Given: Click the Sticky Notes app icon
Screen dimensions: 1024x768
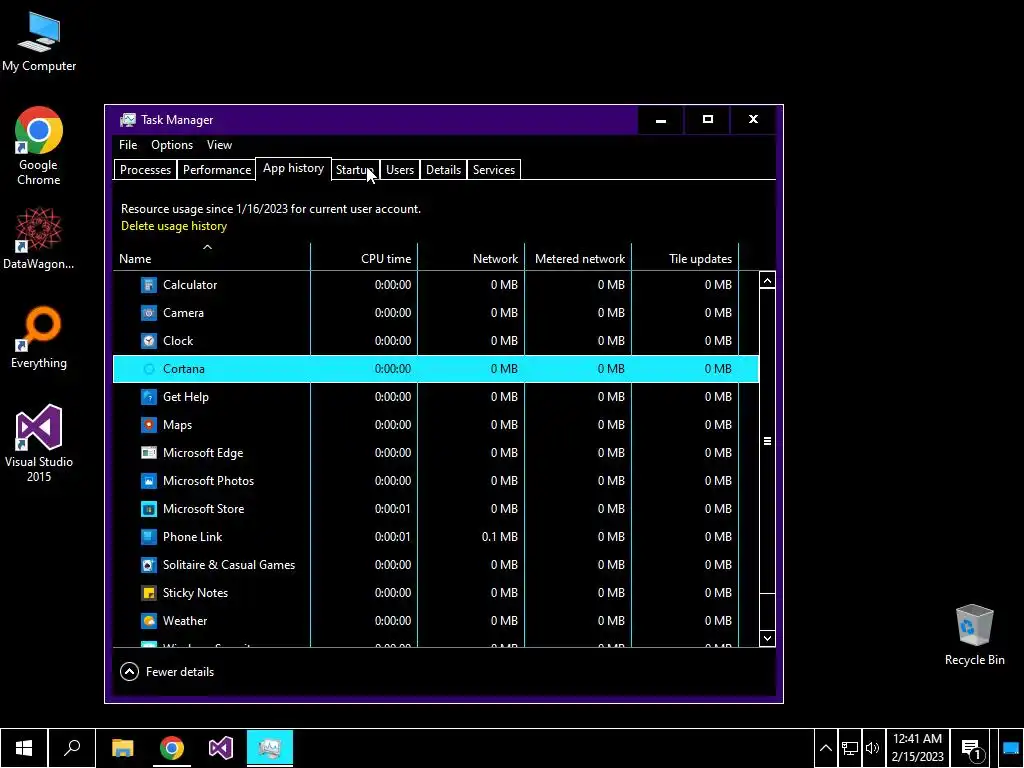Looking at the screenshot, I should [149, 593].
